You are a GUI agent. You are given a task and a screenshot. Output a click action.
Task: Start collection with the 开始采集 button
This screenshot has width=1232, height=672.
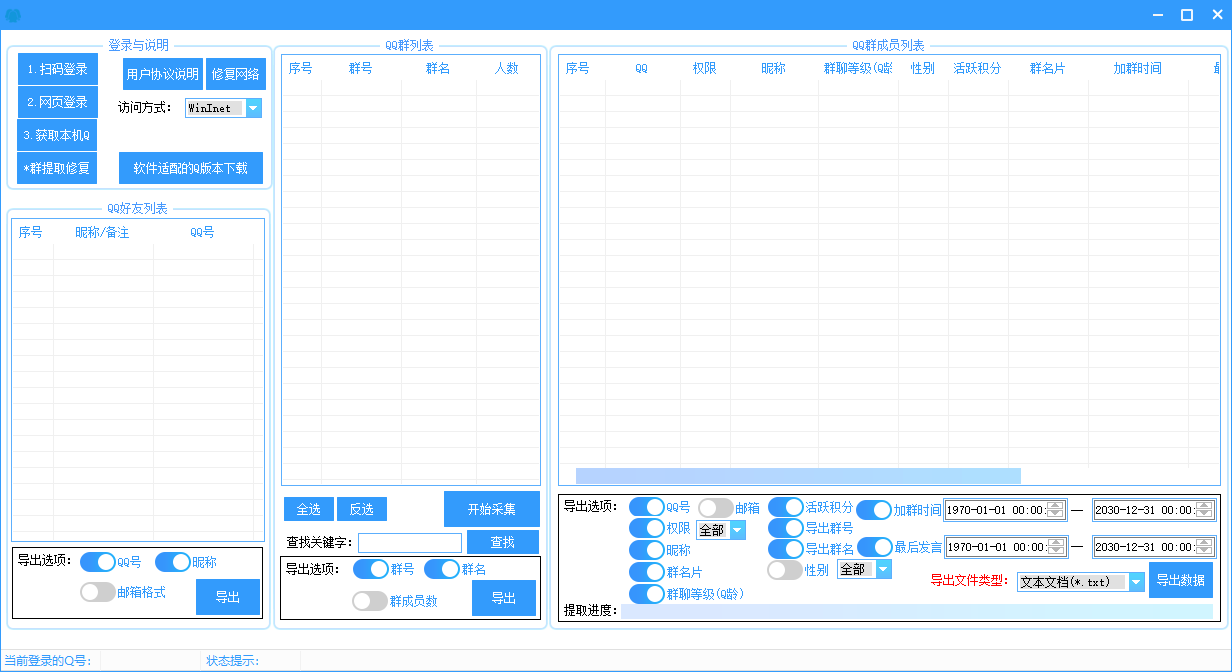(491, 509)
